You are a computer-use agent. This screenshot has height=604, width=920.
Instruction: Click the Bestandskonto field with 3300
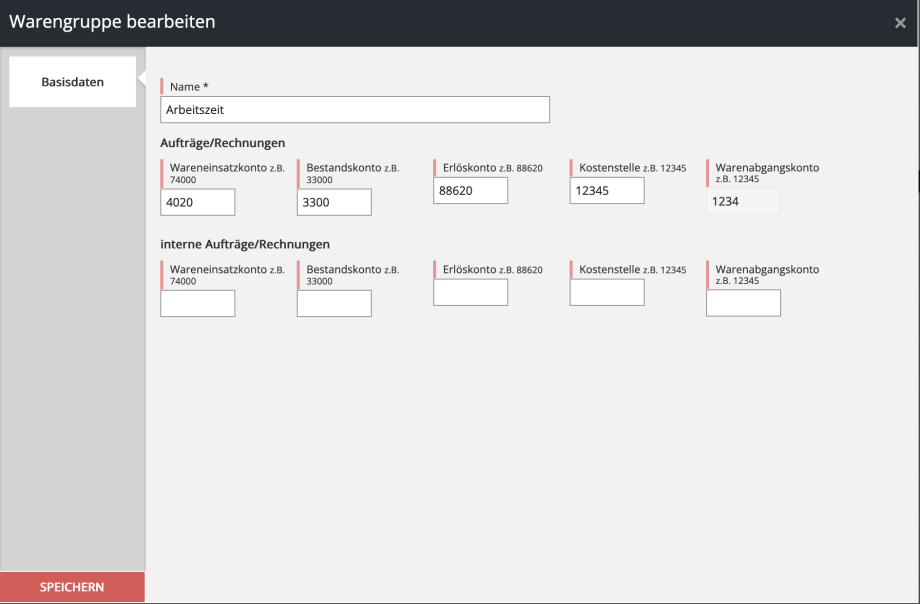pos(334,202)
